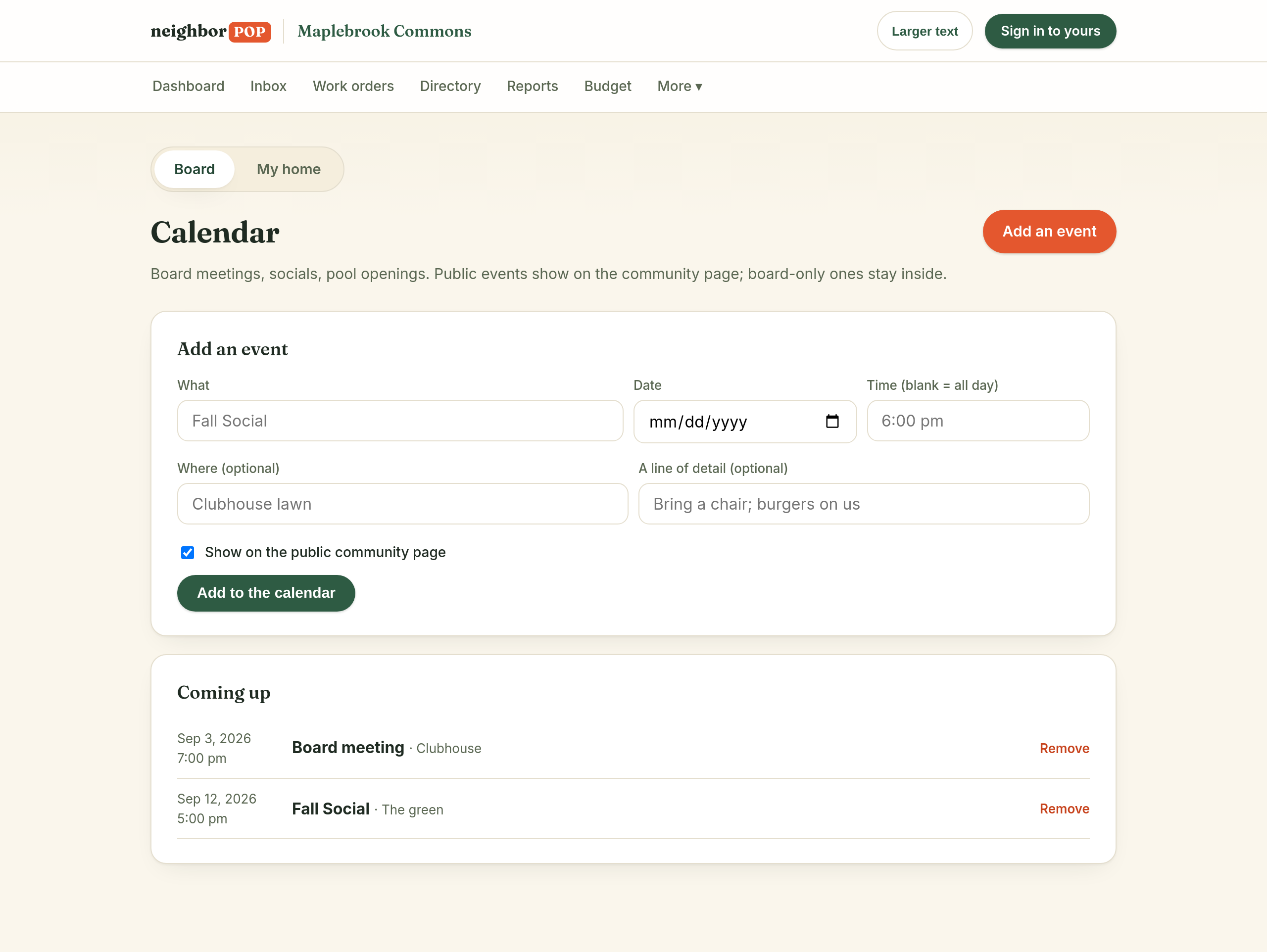
Task: Click the Larger text button
Action: (x=925, y=31)
